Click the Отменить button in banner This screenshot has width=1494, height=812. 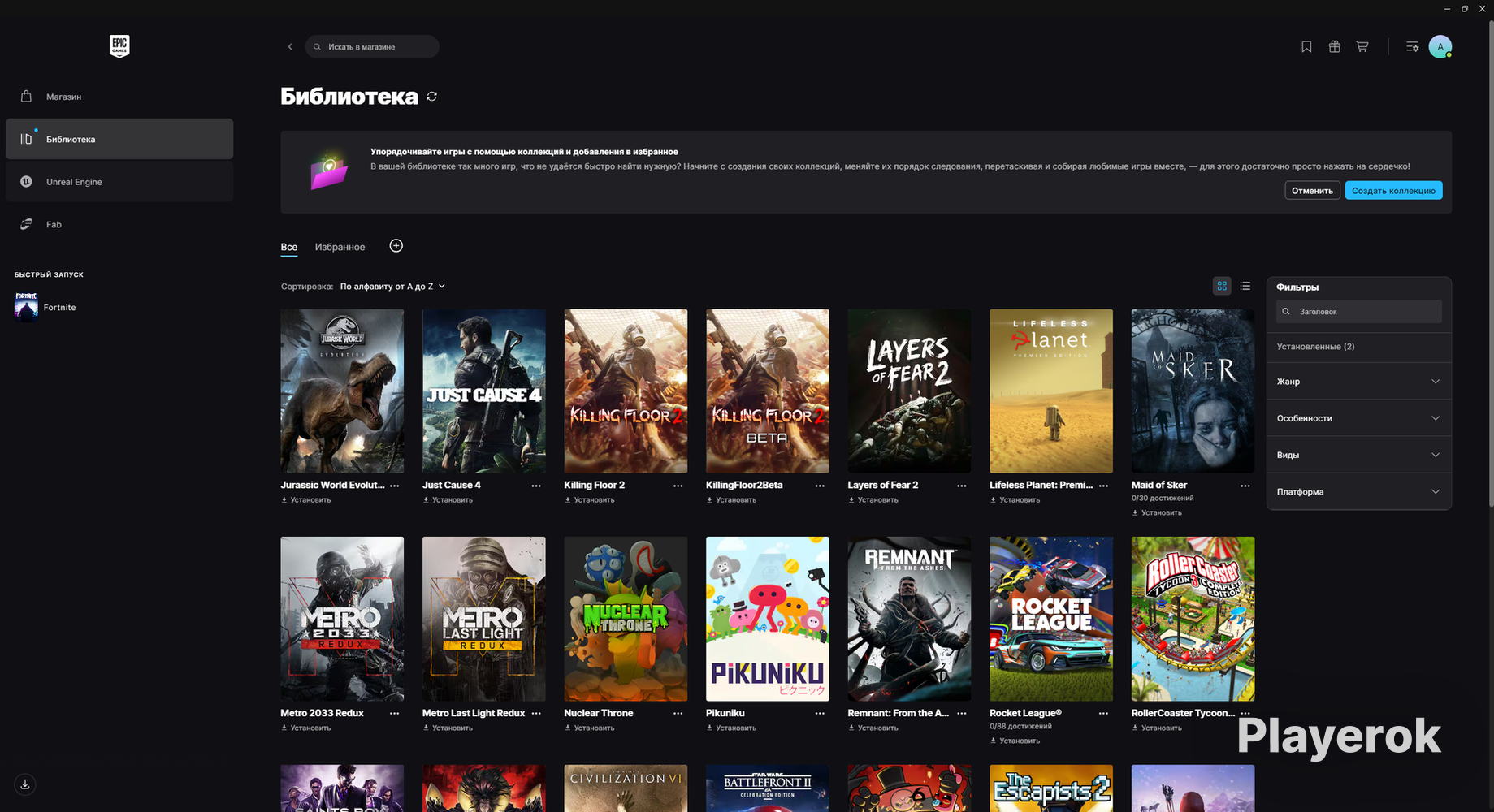(1312, 191)
